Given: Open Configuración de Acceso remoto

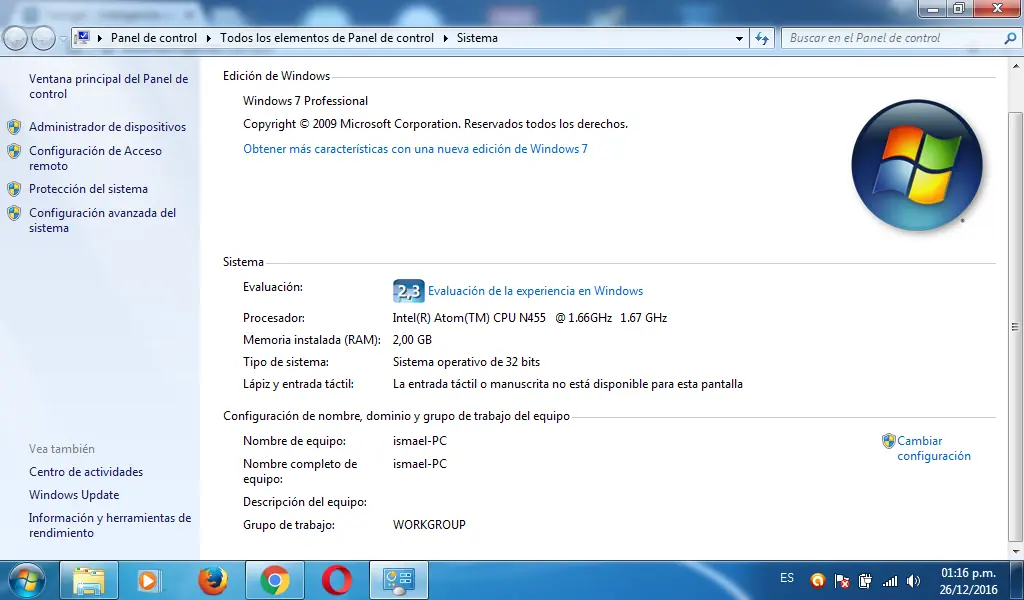Looking at the screenshot, I should [95, 158].
